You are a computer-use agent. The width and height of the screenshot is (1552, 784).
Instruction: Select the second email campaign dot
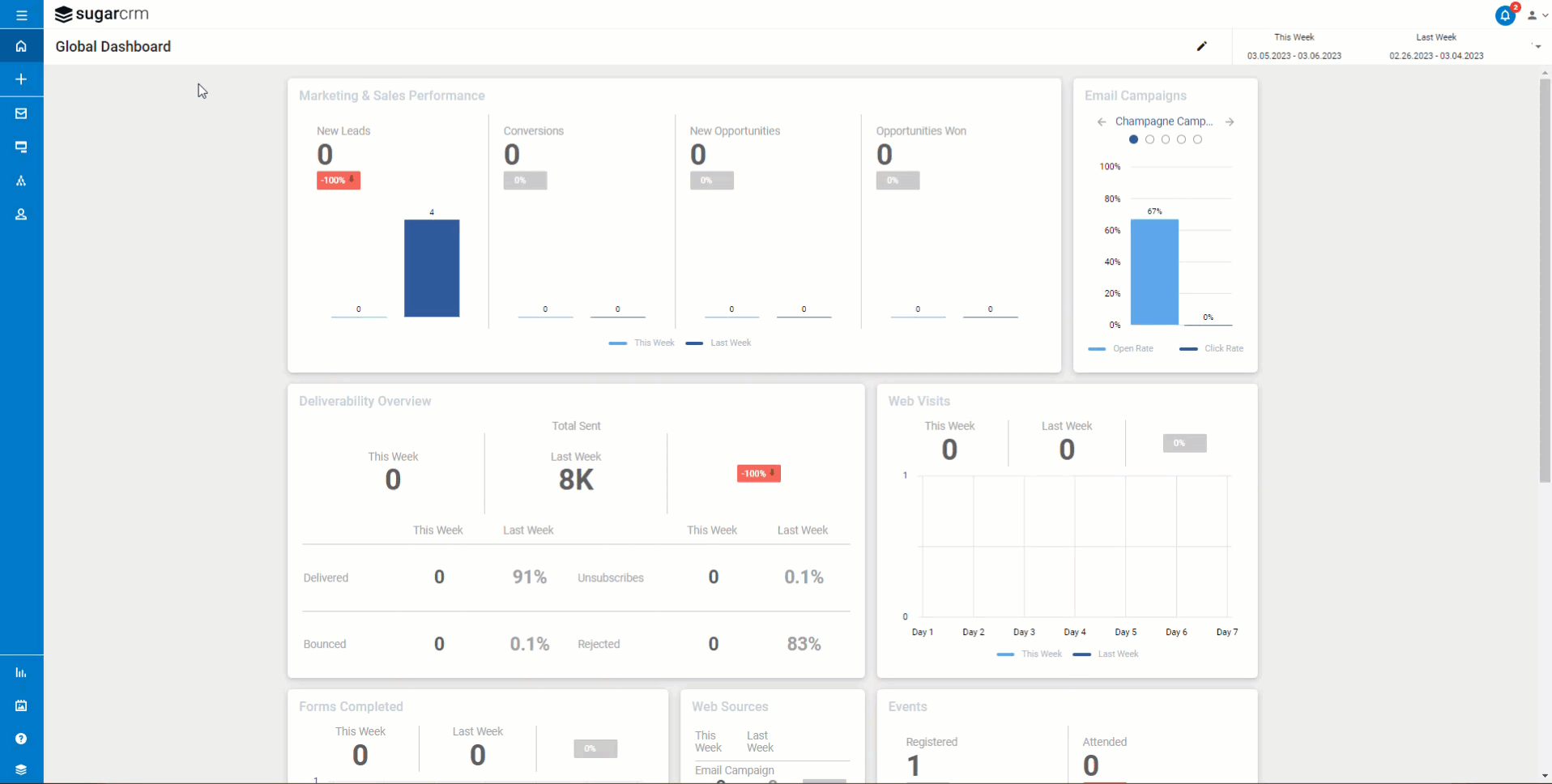[1149, 139]
